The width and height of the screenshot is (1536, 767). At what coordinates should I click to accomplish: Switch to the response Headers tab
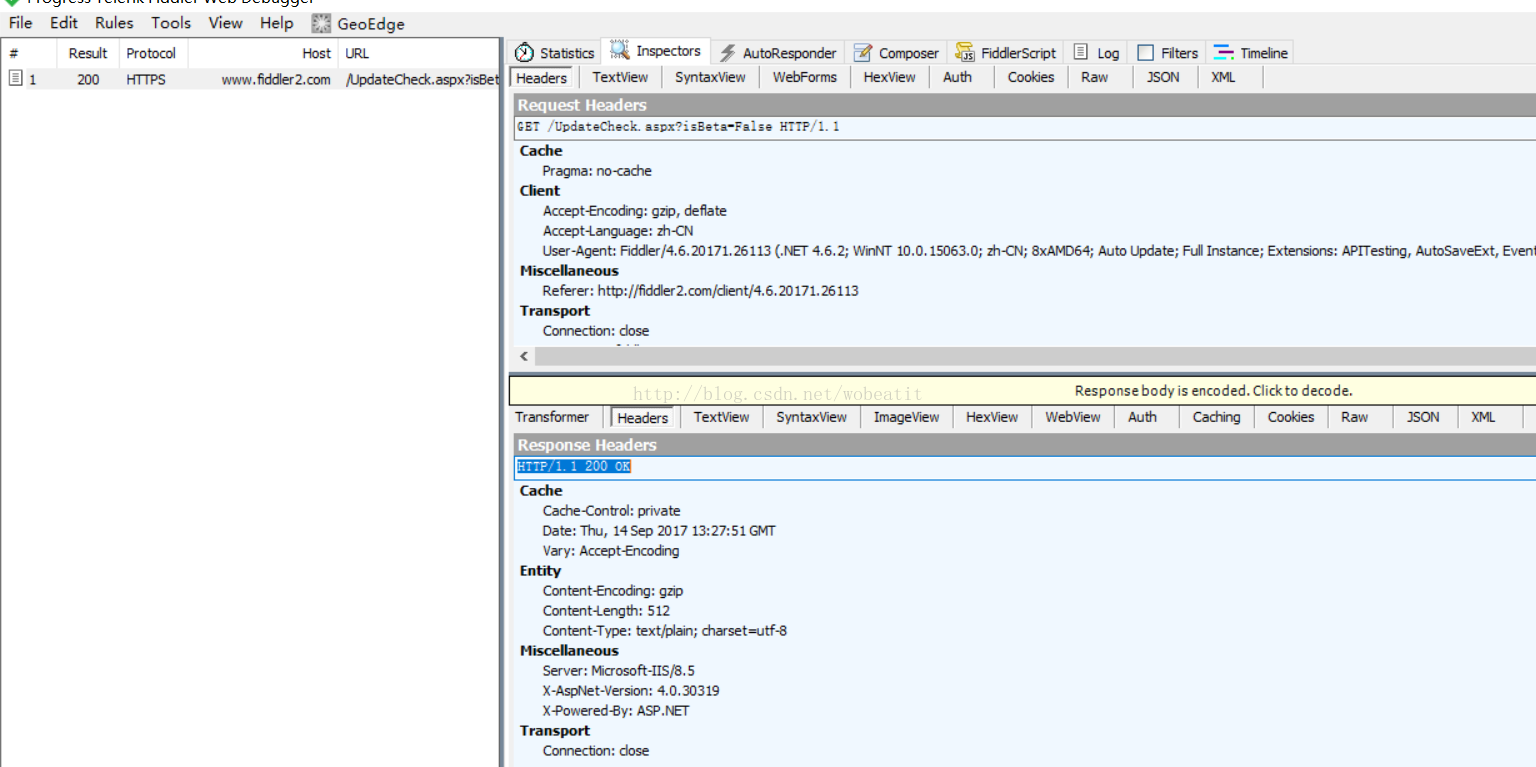[643, 418]
